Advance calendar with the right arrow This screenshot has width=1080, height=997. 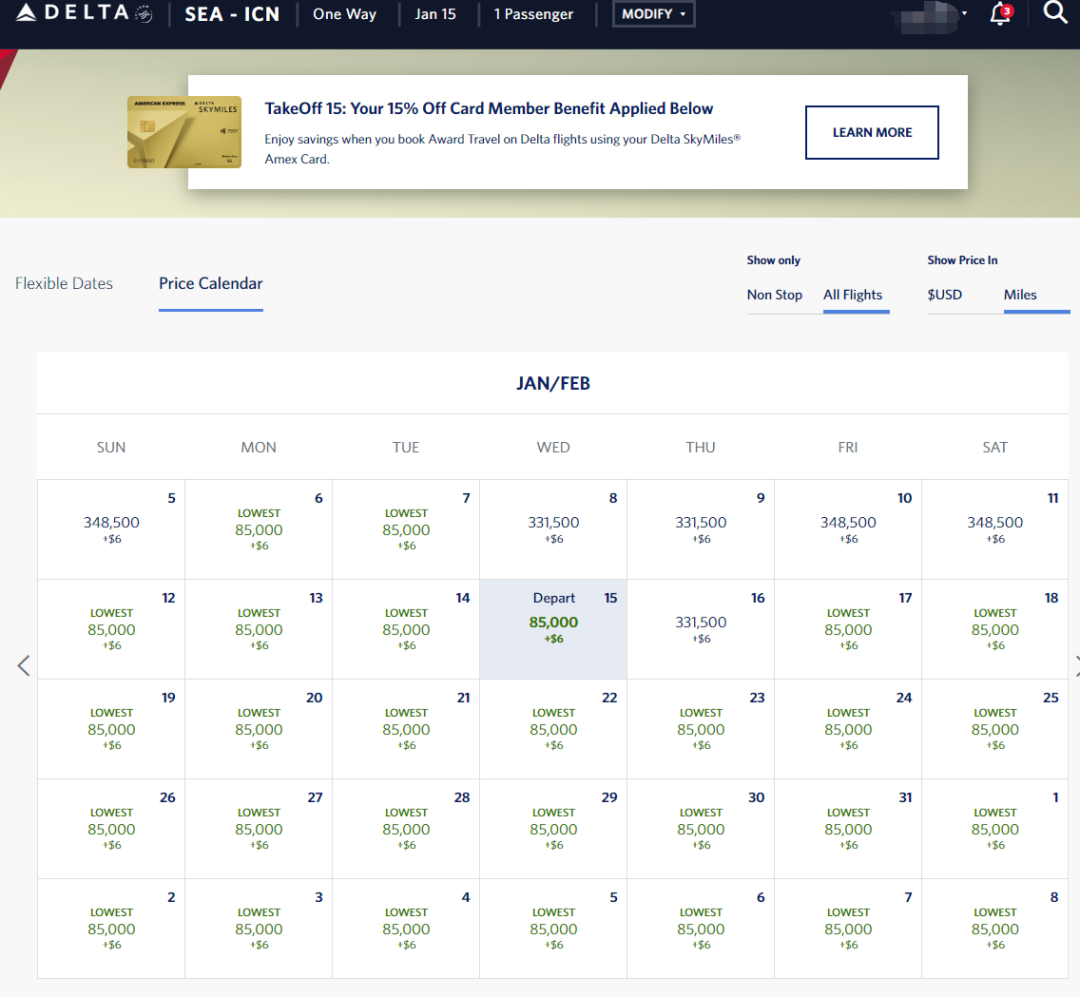tap(1075, 666)
